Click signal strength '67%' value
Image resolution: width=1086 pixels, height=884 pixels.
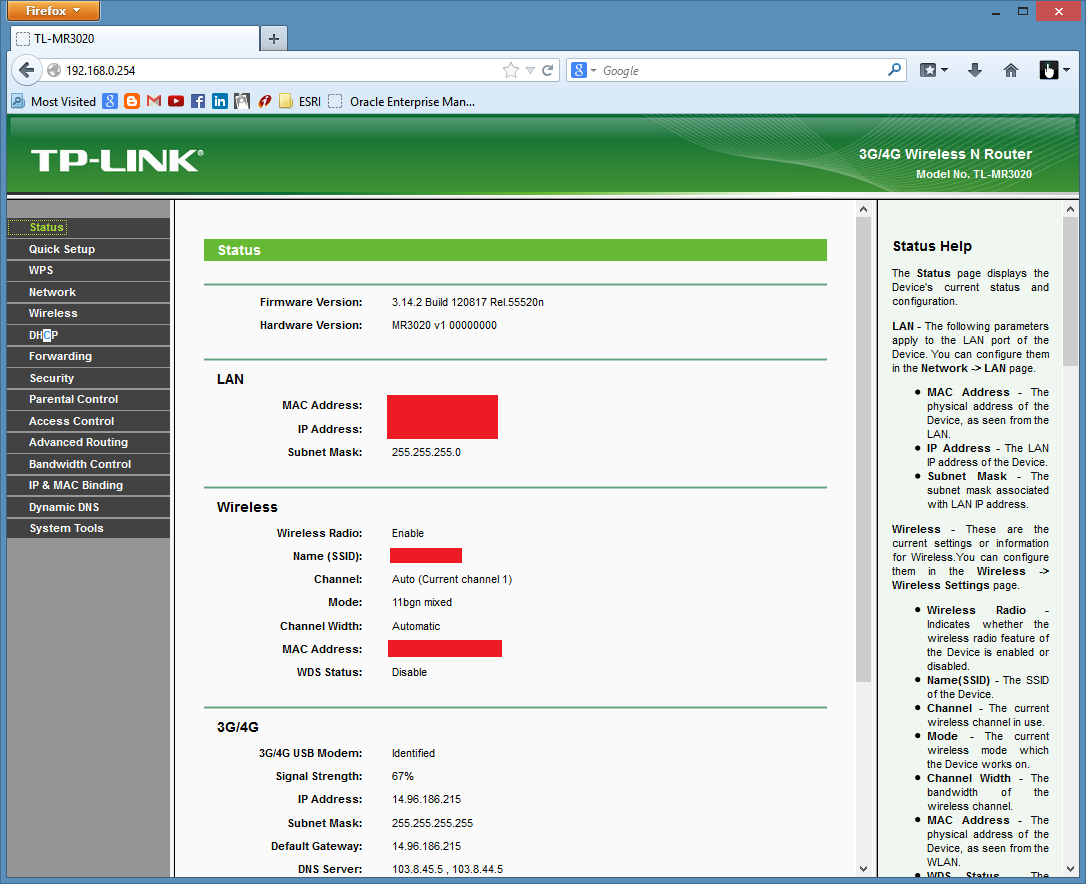pyautogui.click(x=402, y=776)
